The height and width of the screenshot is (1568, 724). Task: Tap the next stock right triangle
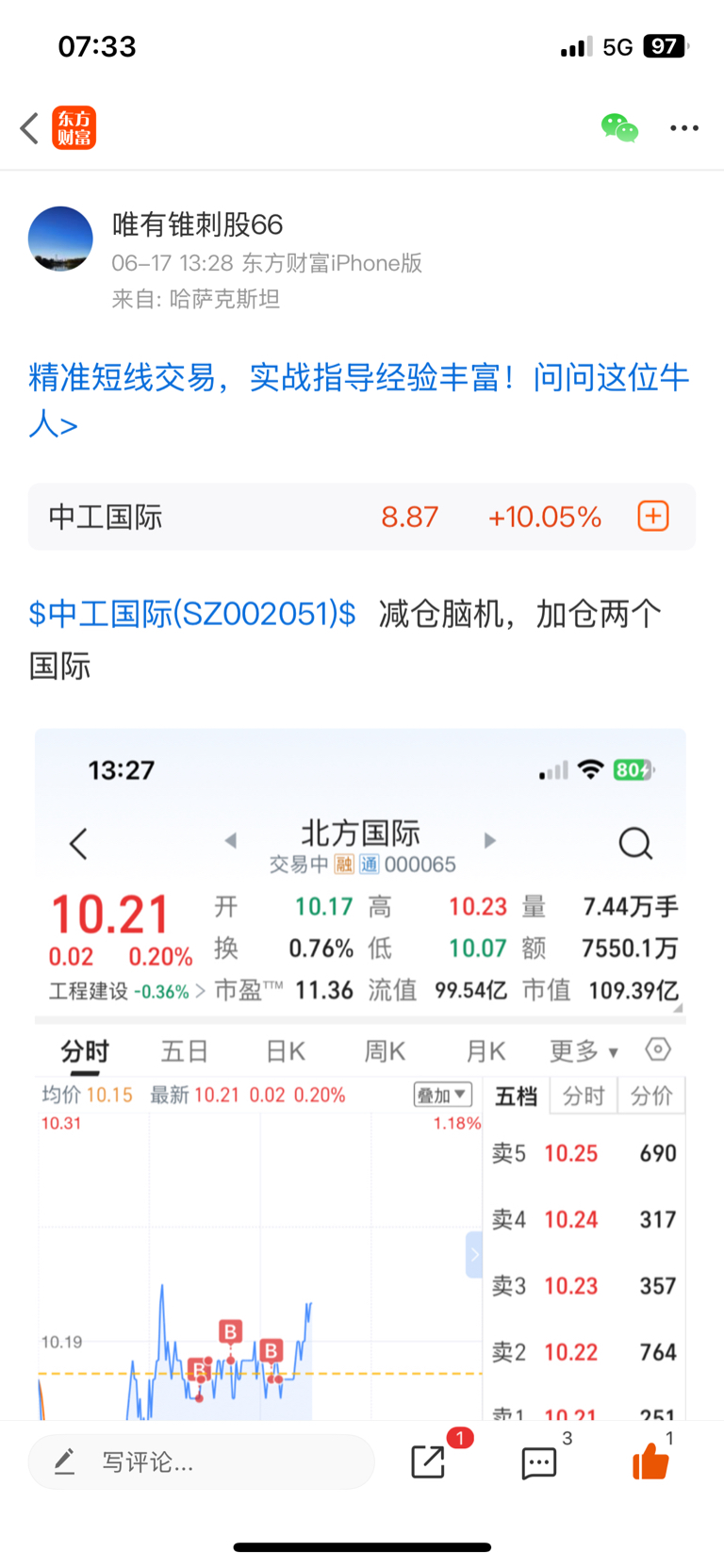point(489,840)
